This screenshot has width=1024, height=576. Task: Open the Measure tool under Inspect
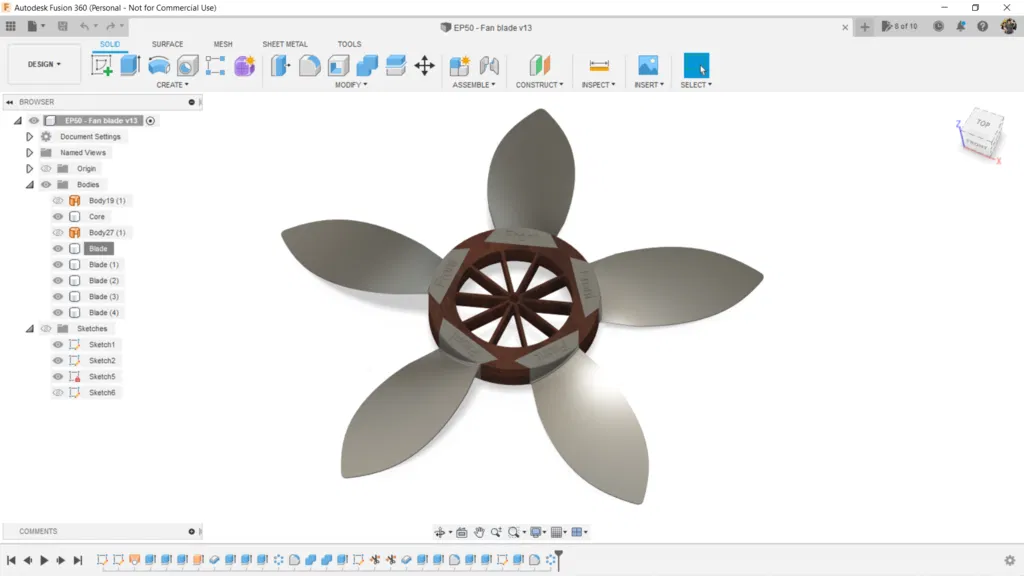tap(597, 66)
